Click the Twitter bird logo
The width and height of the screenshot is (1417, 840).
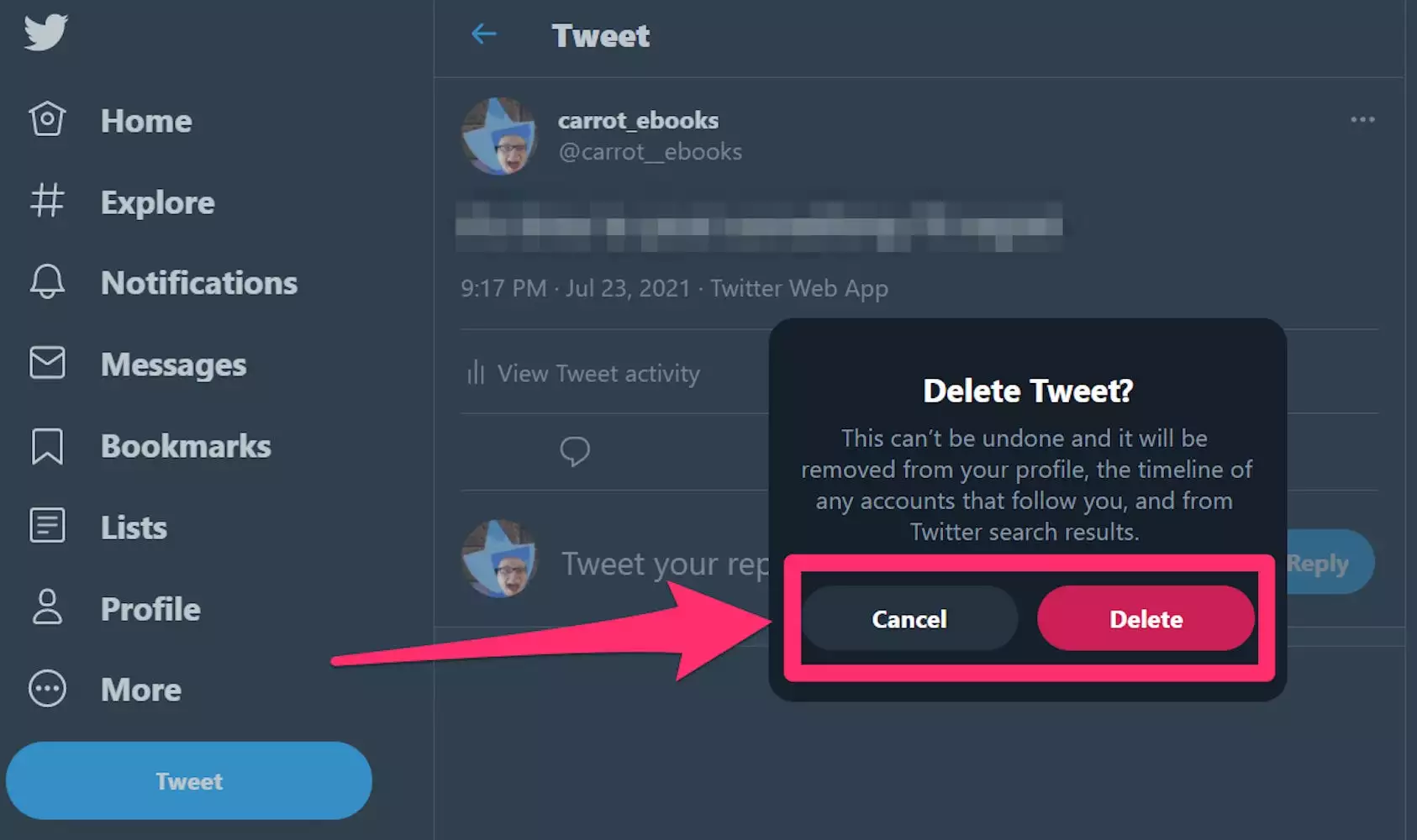45,33
